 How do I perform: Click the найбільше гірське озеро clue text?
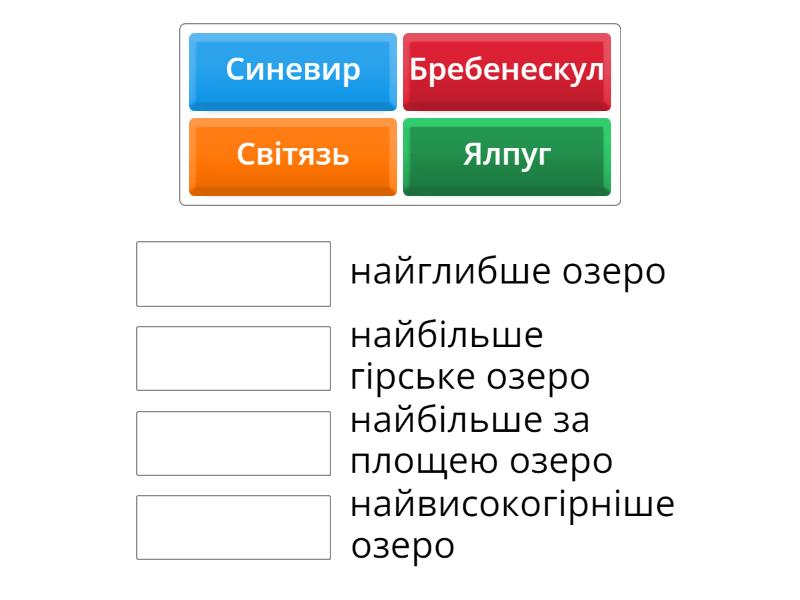pyautogui.click(x=470, y=357)
